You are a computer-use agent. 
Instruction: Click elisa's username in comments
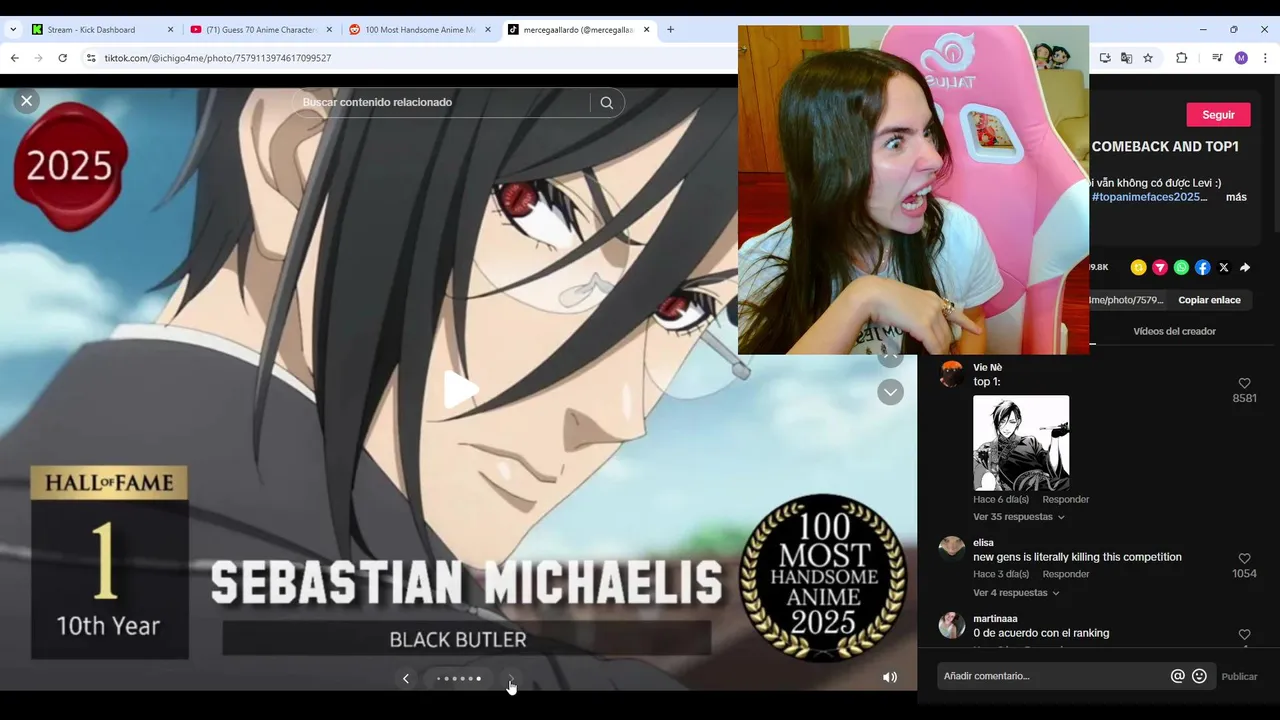point(983,543)
